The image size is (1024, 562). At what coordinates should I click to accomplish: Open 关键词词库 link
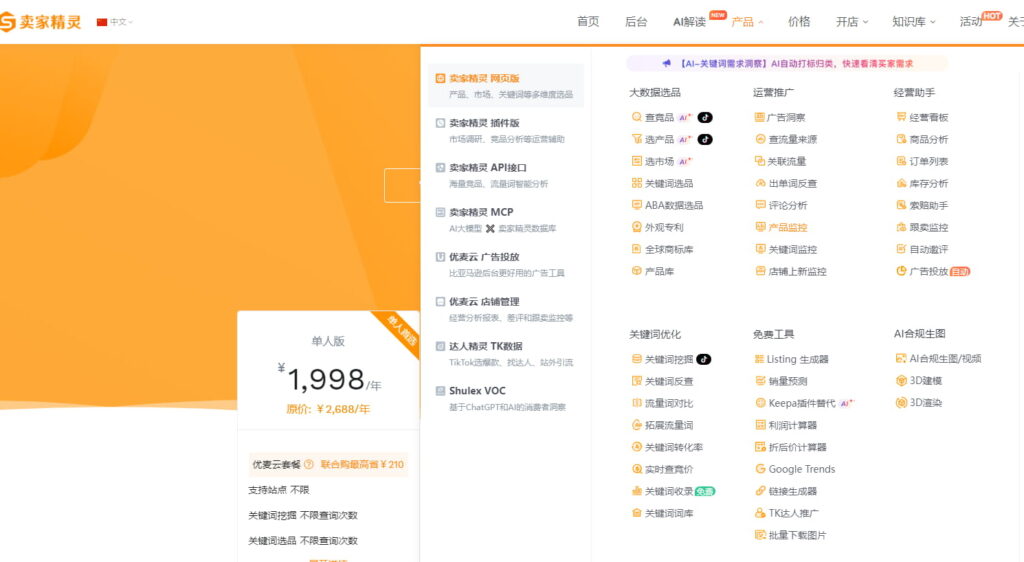(669, 514)
